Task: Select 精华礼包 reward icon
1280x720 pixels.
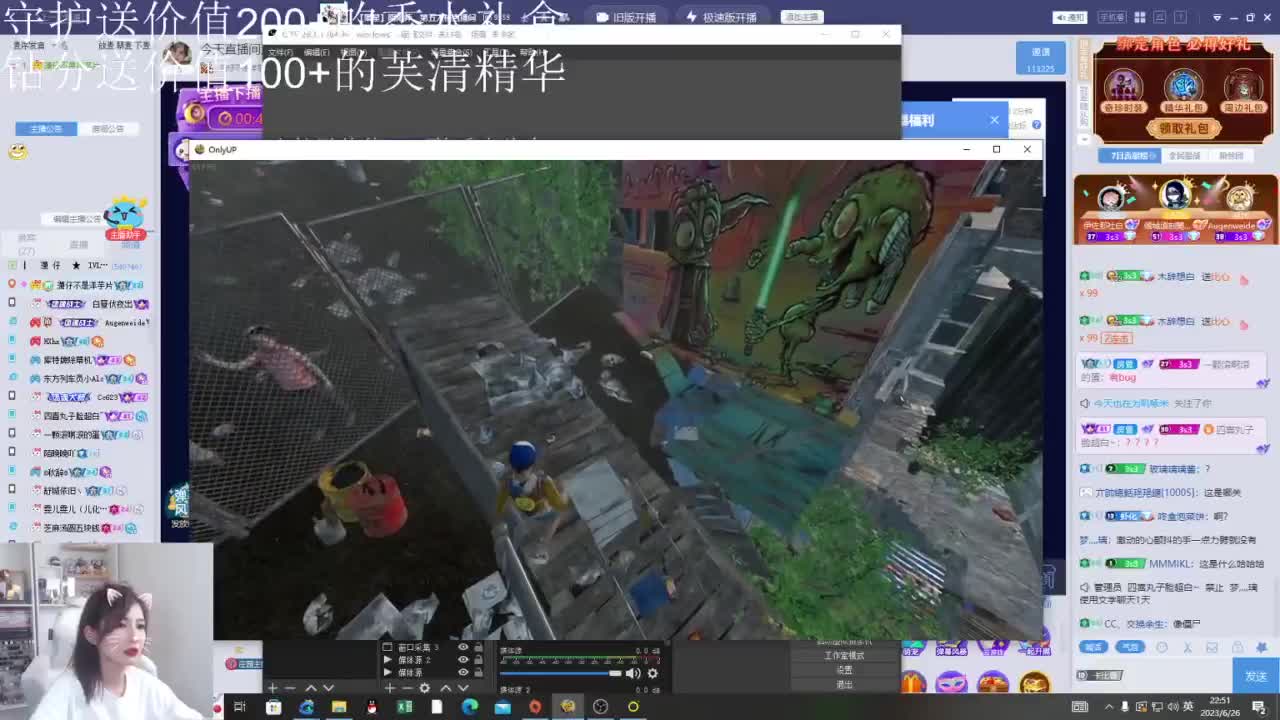Action: pos(1183,89)
